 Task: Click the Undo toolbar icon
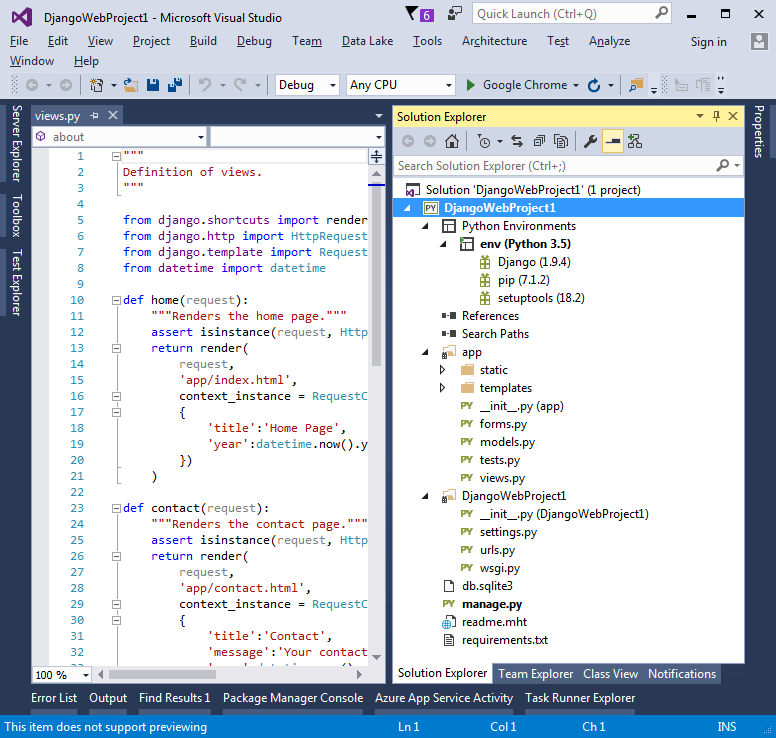pos(204,85)
